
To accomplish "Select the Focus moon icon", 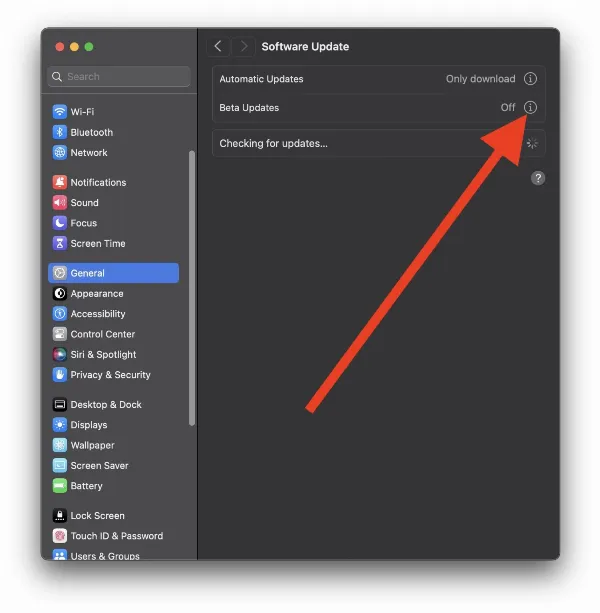I will click(x=59, y=223).
